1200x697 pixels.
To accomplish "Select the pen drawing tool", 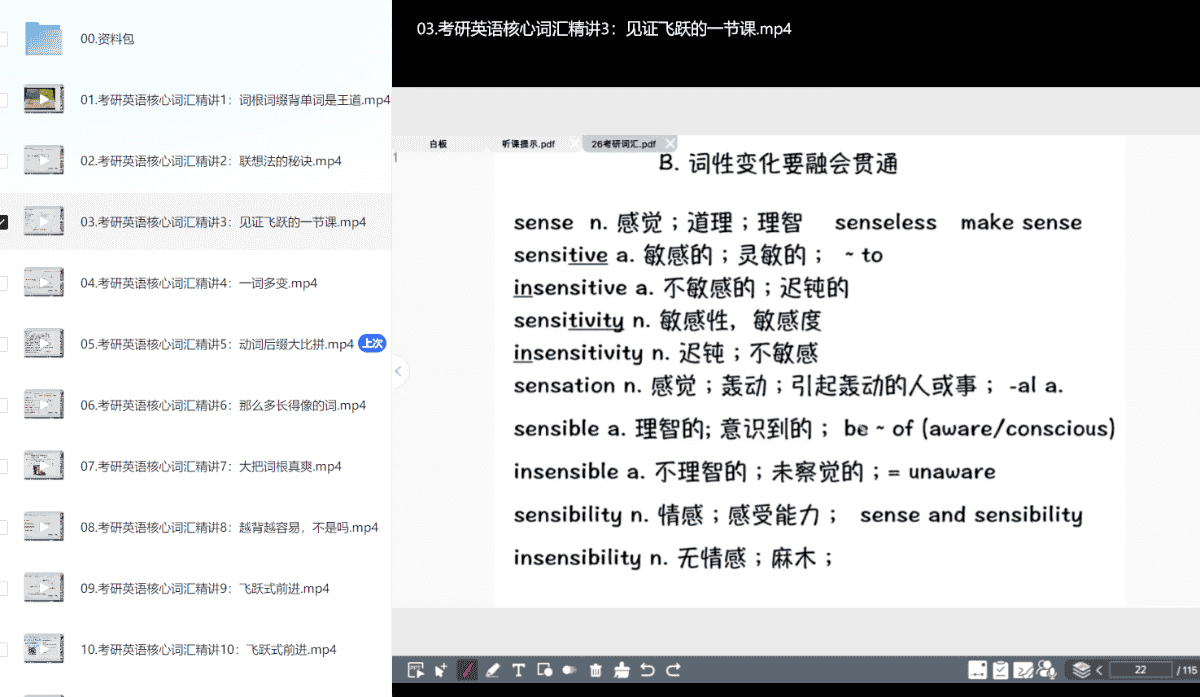I will point(466,670).
